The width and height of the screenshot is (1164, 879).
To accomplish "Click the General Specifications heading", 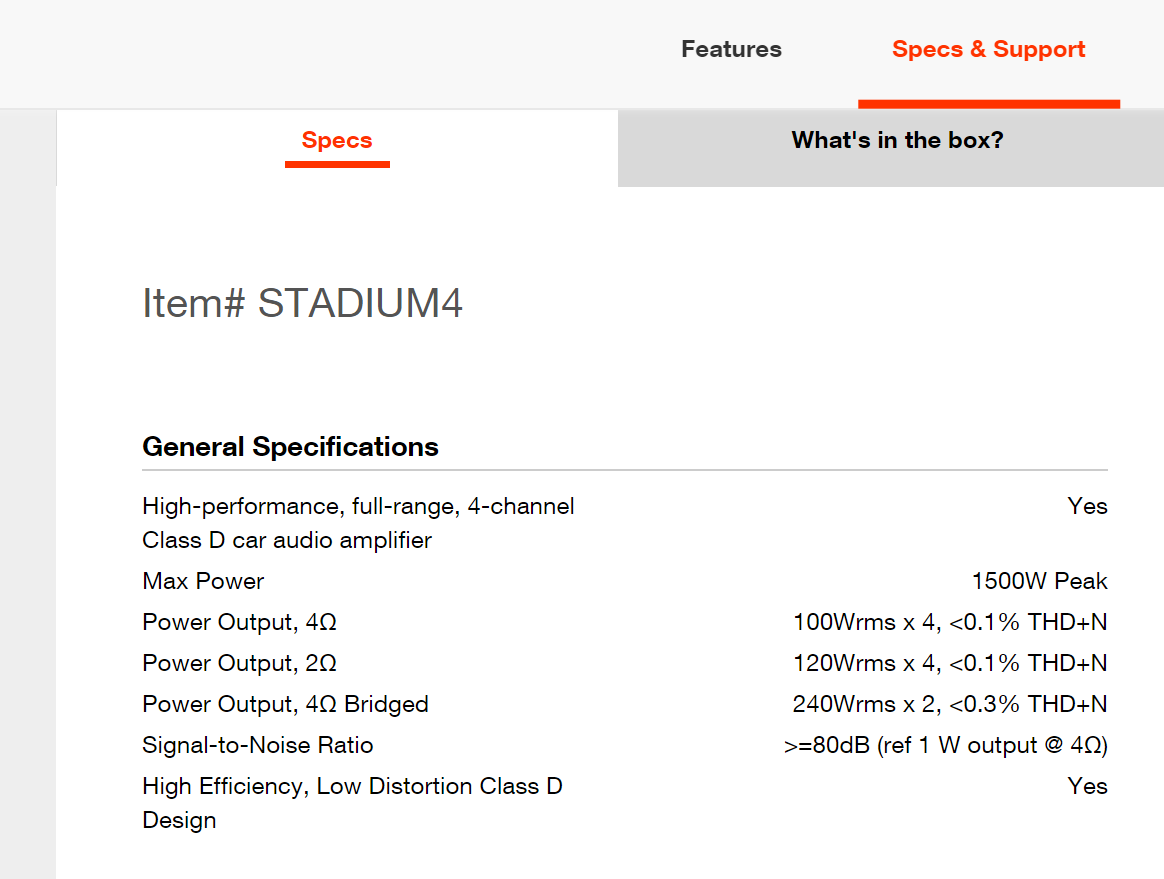I will point(290,446).
